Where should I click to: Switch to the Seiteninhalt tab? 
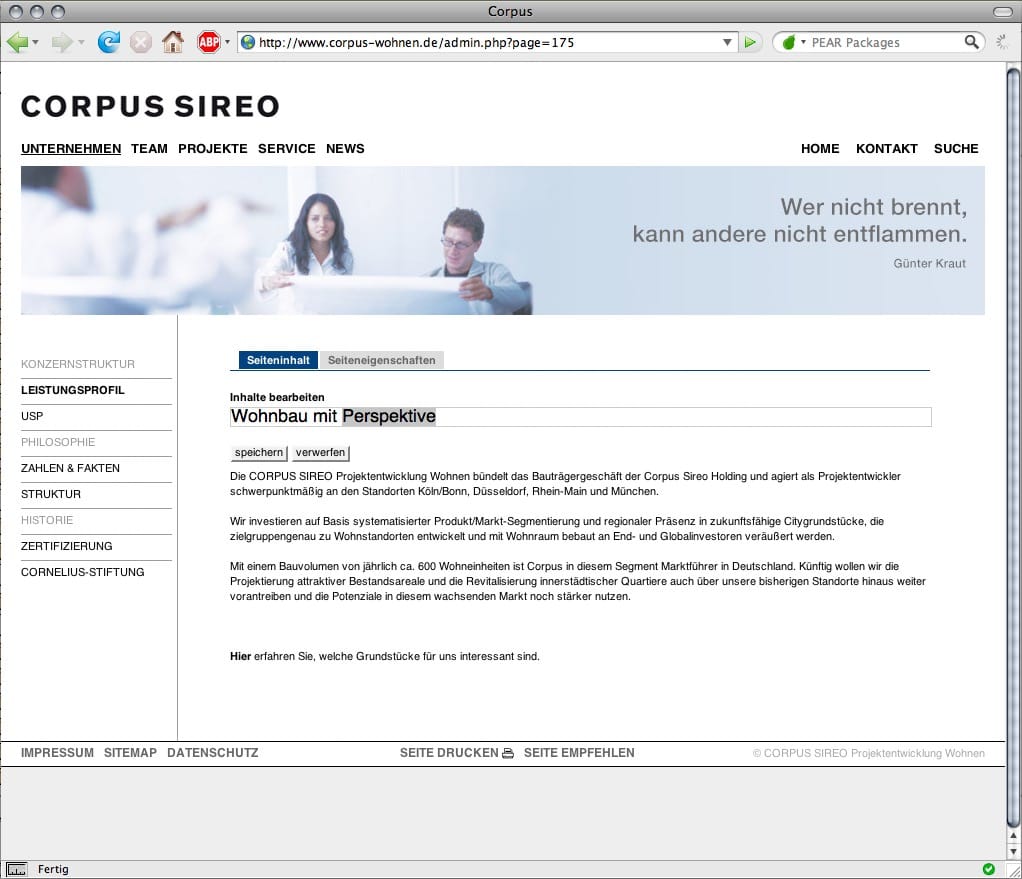pos(278,360)
